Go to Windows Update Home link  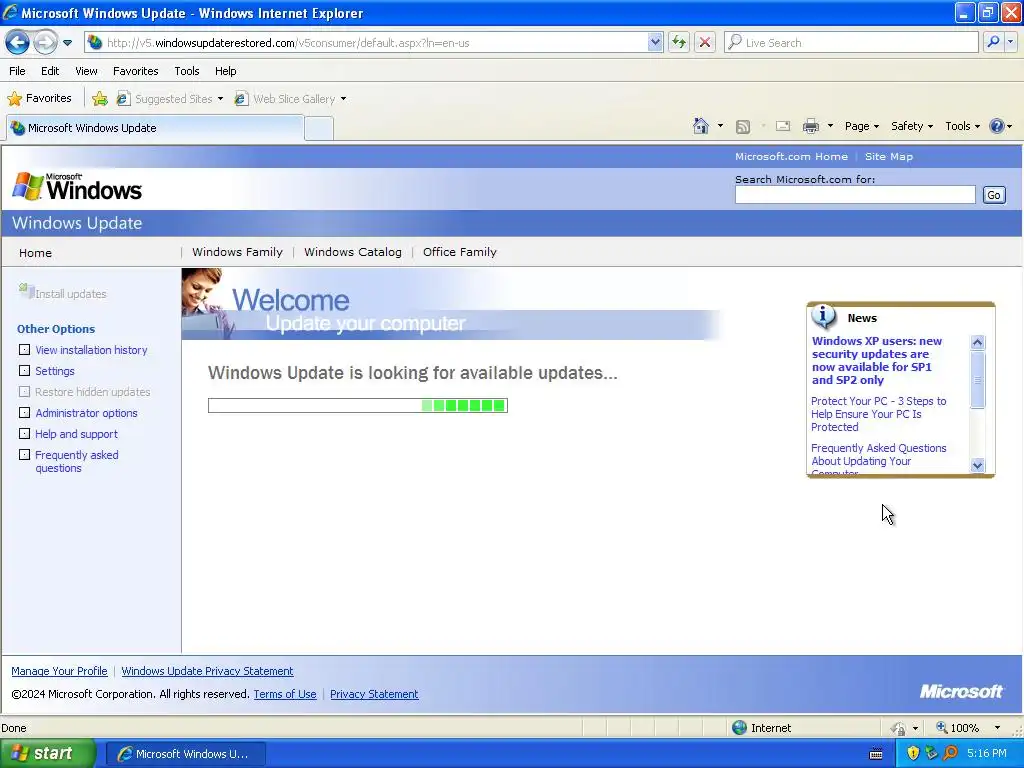35,253
